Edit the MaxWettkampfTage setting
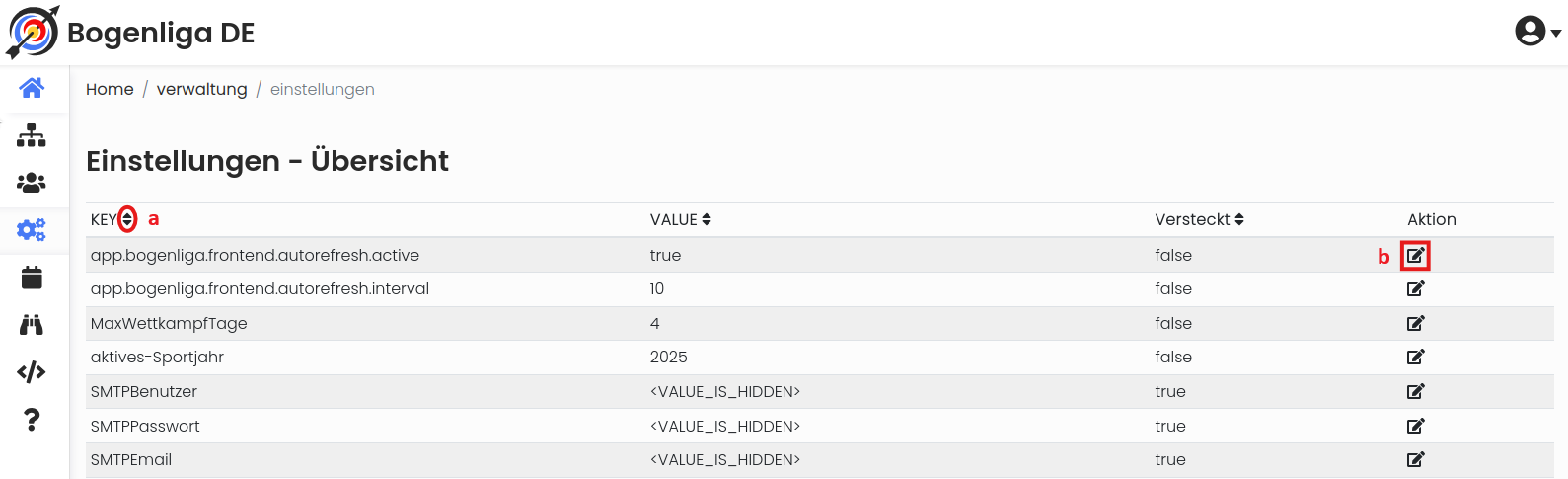Screen dimensions: 1568x479 1416,324
